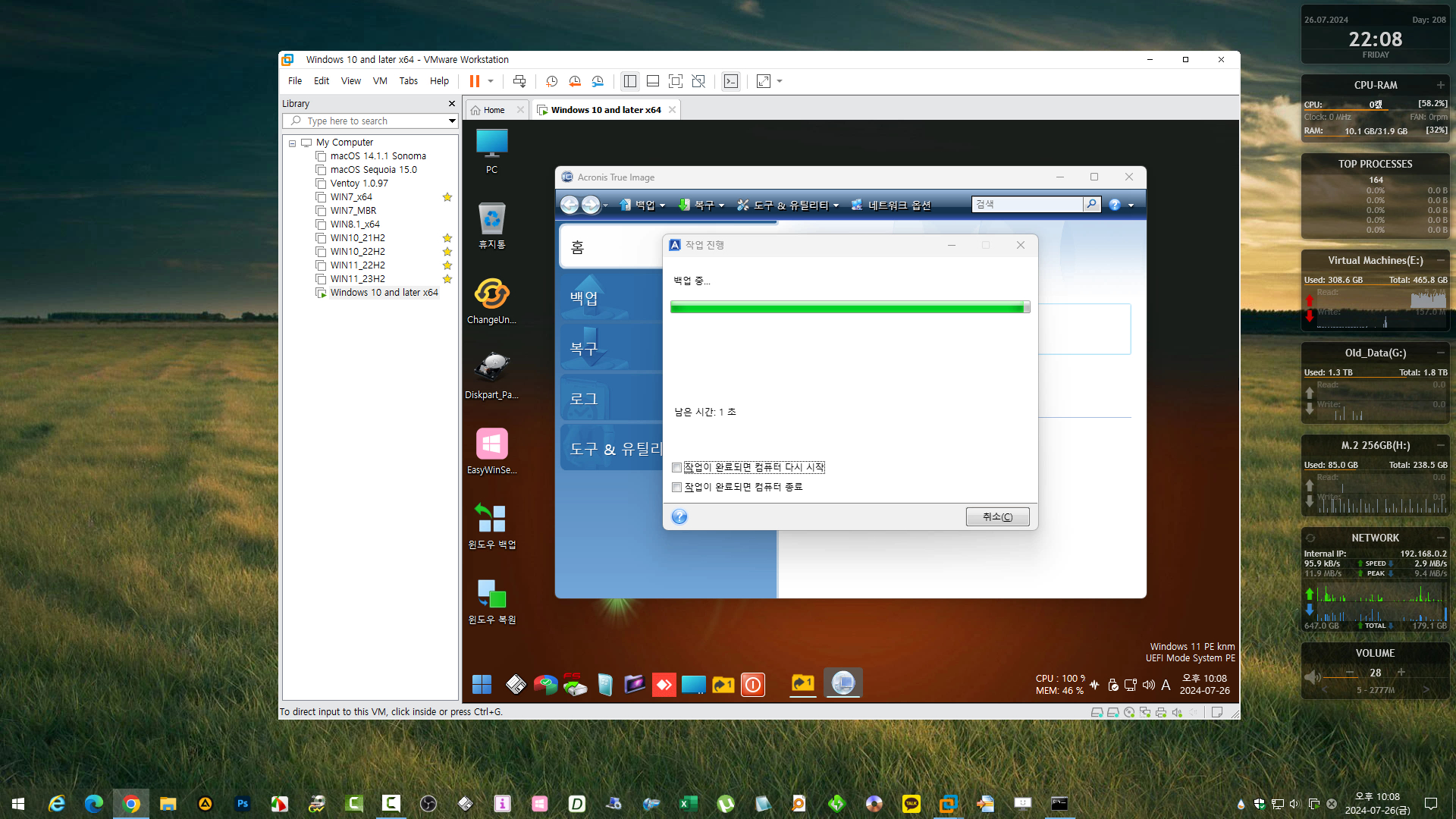Enter VMware full screen mode
Image resolution: width=1456 pixels, height=819 pixels.
pos(676,81)
